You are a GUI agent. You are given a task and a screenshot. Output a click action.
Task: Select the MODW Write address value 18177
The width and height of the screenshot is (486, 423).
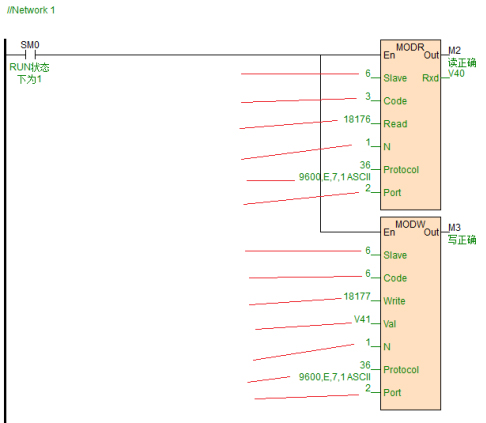pos(357,296)
